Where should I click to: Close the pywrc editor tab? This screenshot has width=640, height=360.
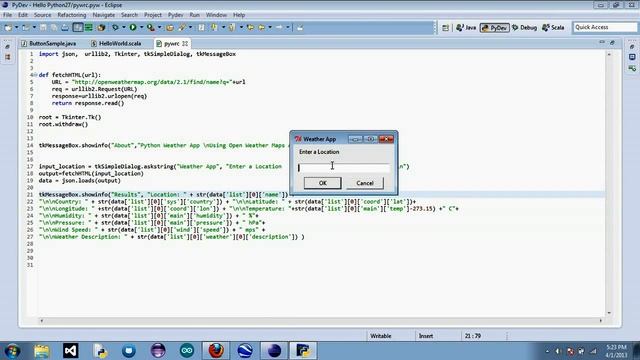[185, 43]
